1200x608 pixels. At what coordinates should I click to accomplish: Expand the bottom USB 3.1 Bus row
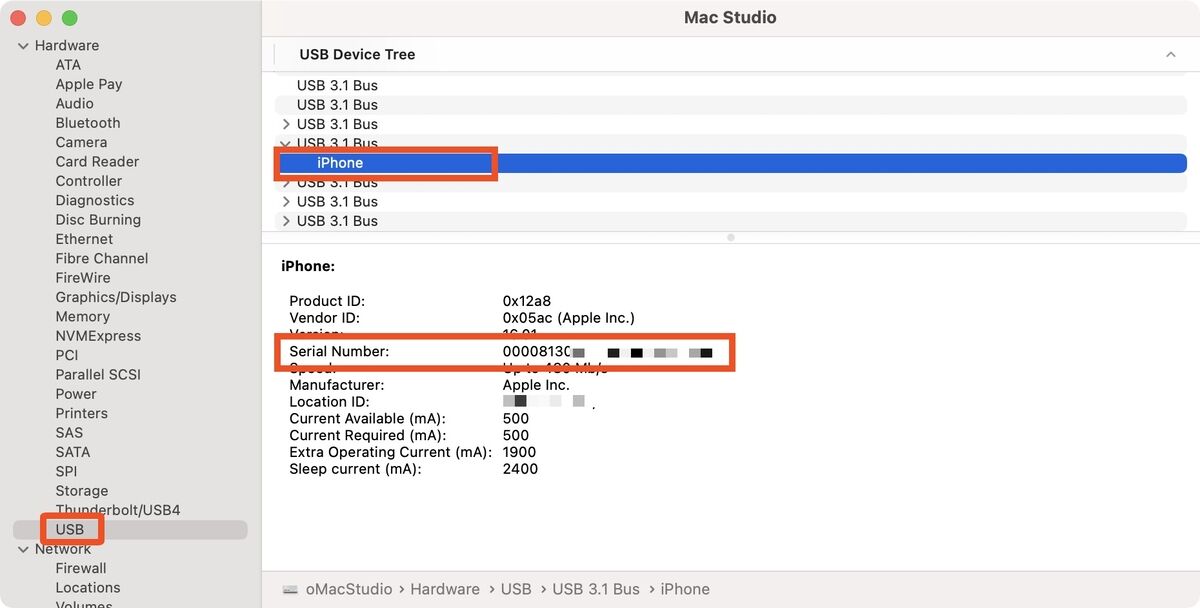tap(286, 221)
